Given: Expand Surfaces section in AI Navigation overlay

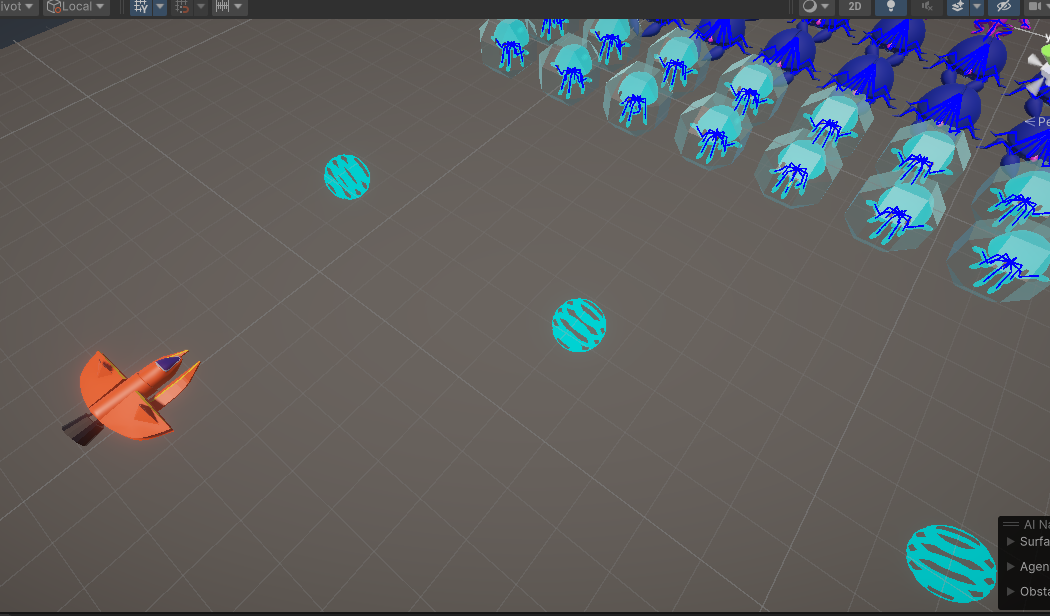Looking at the screenshot, I should (x=1011, y=542).
